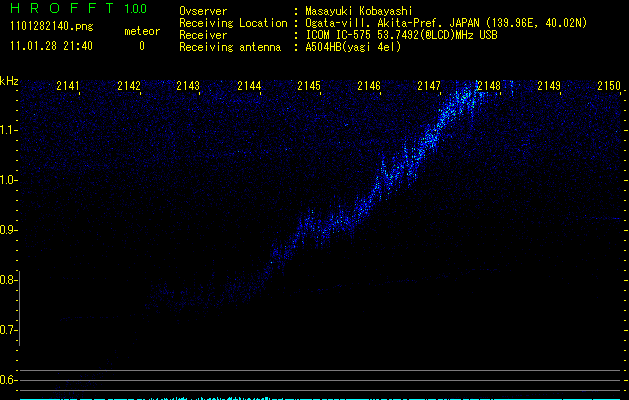Select the filename 1101282140.png
The width and height of the screenshot is (629, 400).
[52, 27]
